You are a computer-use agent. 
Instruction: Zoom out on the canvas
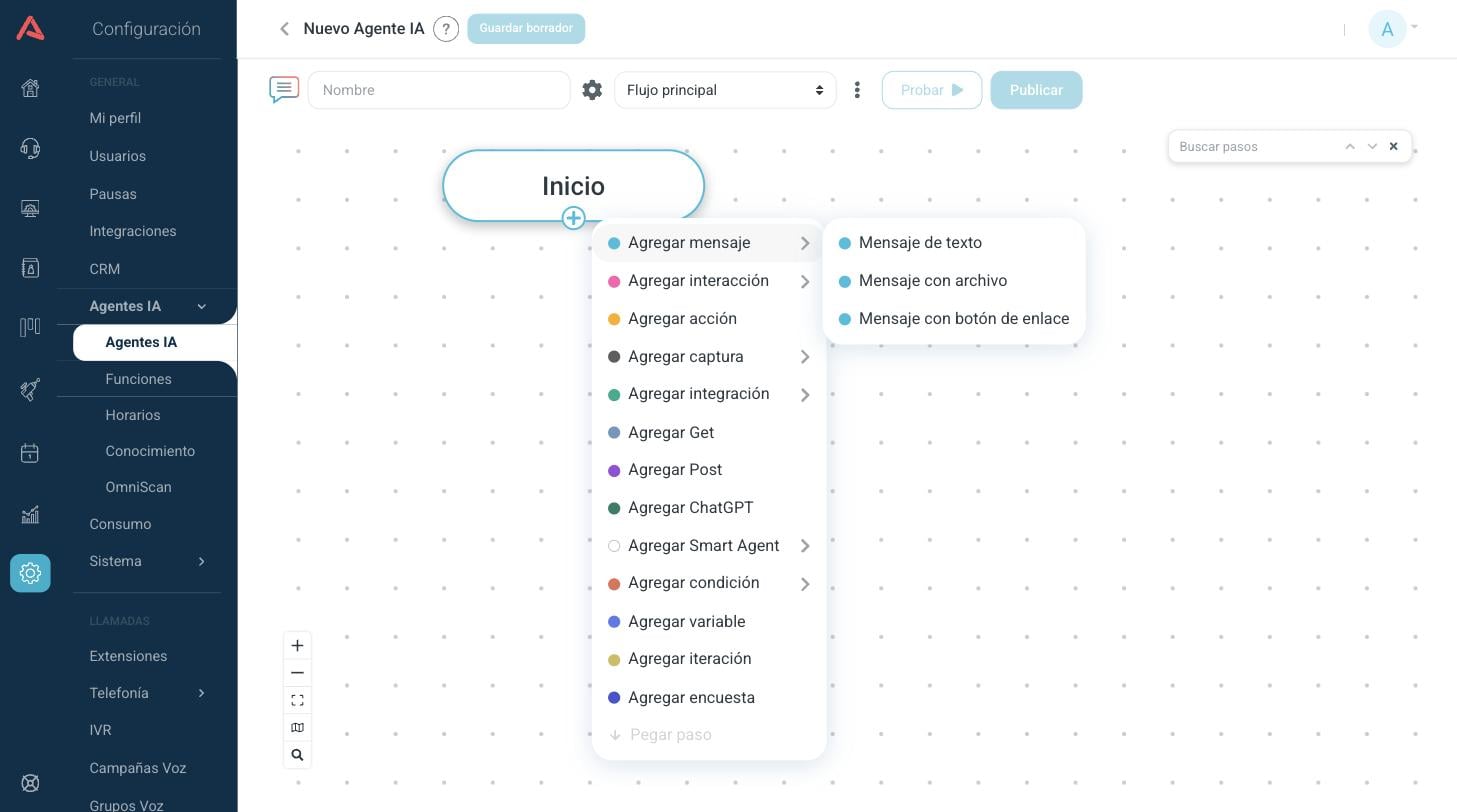[x=297, y=673]
